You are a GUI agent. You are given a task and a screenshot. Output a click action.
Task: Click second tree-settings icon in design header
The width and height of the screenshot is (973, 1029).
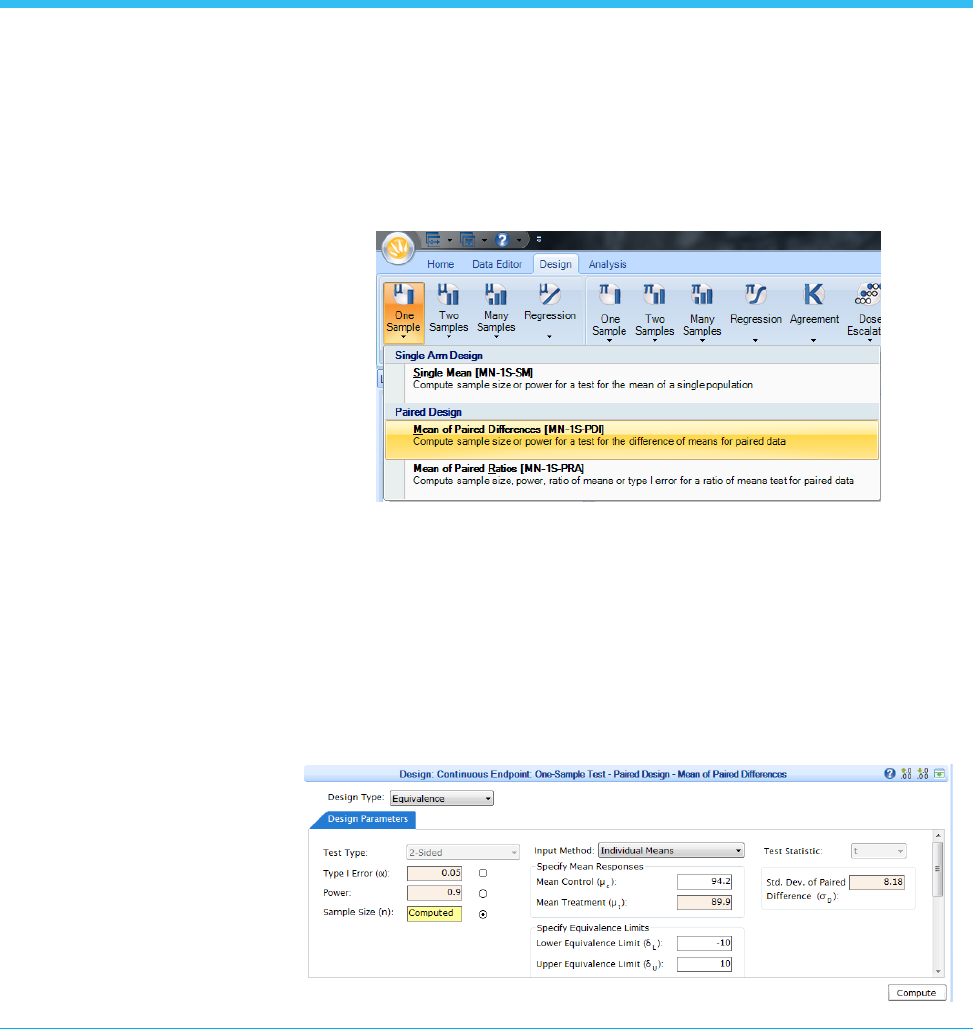(x=923, y=774)
